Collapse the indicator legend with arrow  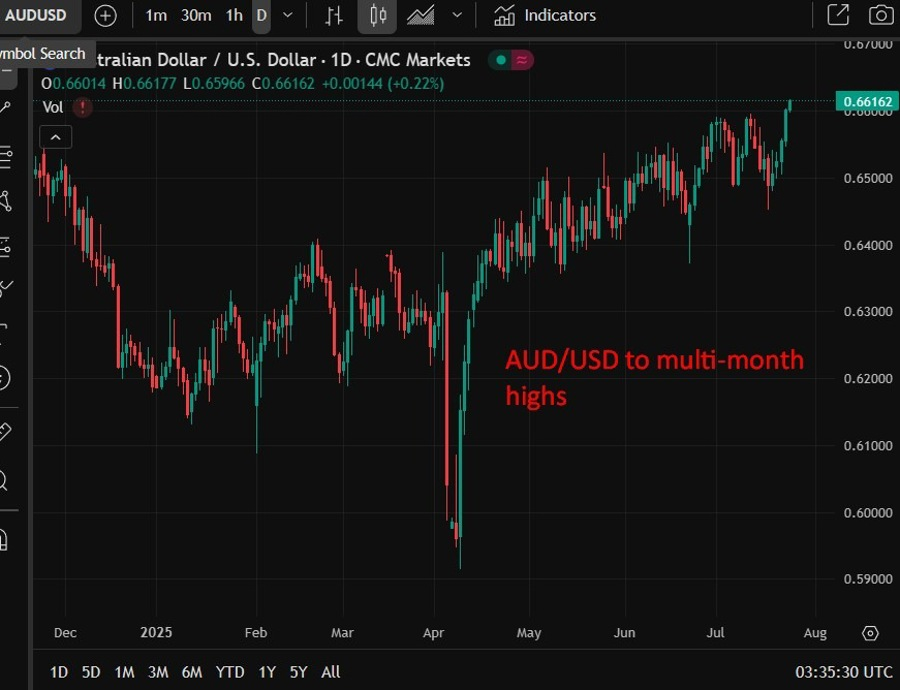pyautogui.click(x=56, y=137)
